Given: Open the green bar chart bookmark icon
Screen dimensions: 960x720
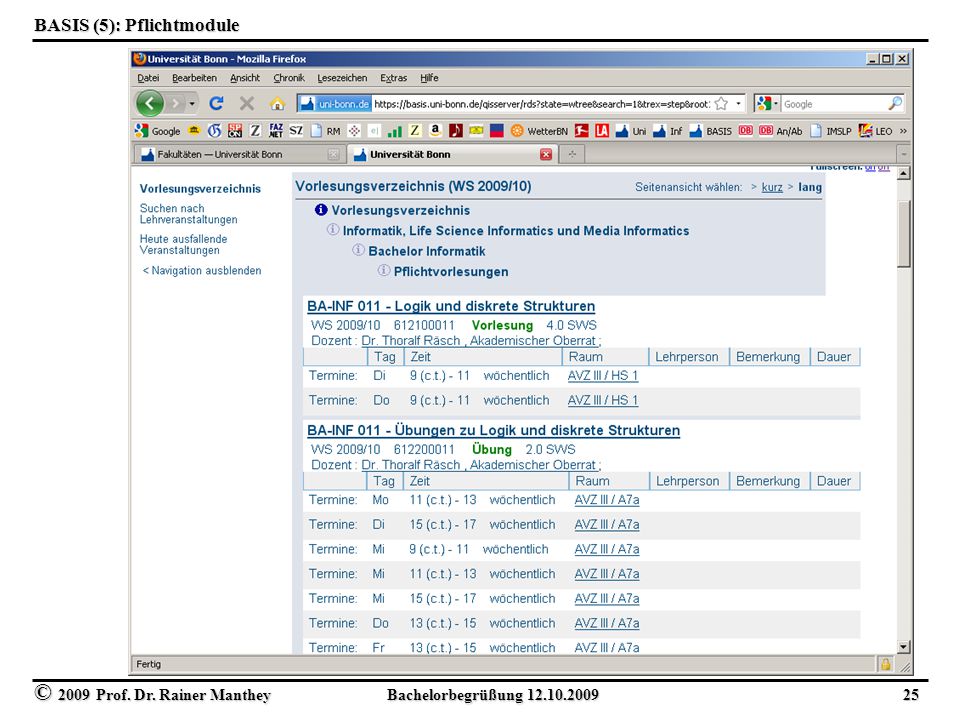Looking at the screenshot, I should (x=395, y=131).
